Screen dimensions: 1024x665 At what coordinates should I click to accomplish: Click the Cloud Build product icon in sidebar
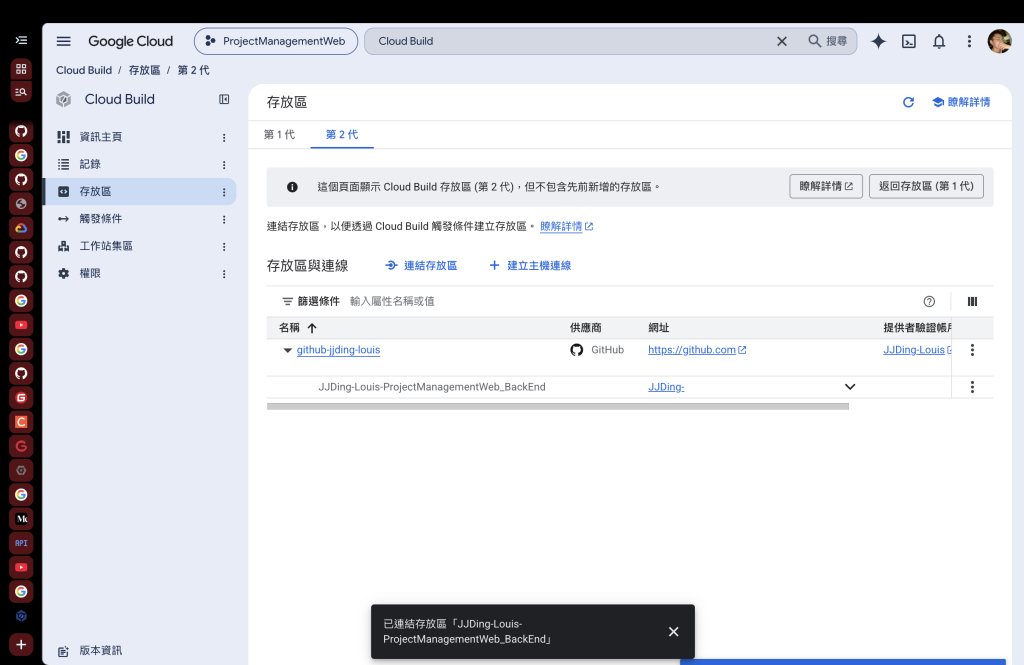[x=63, y=99]
